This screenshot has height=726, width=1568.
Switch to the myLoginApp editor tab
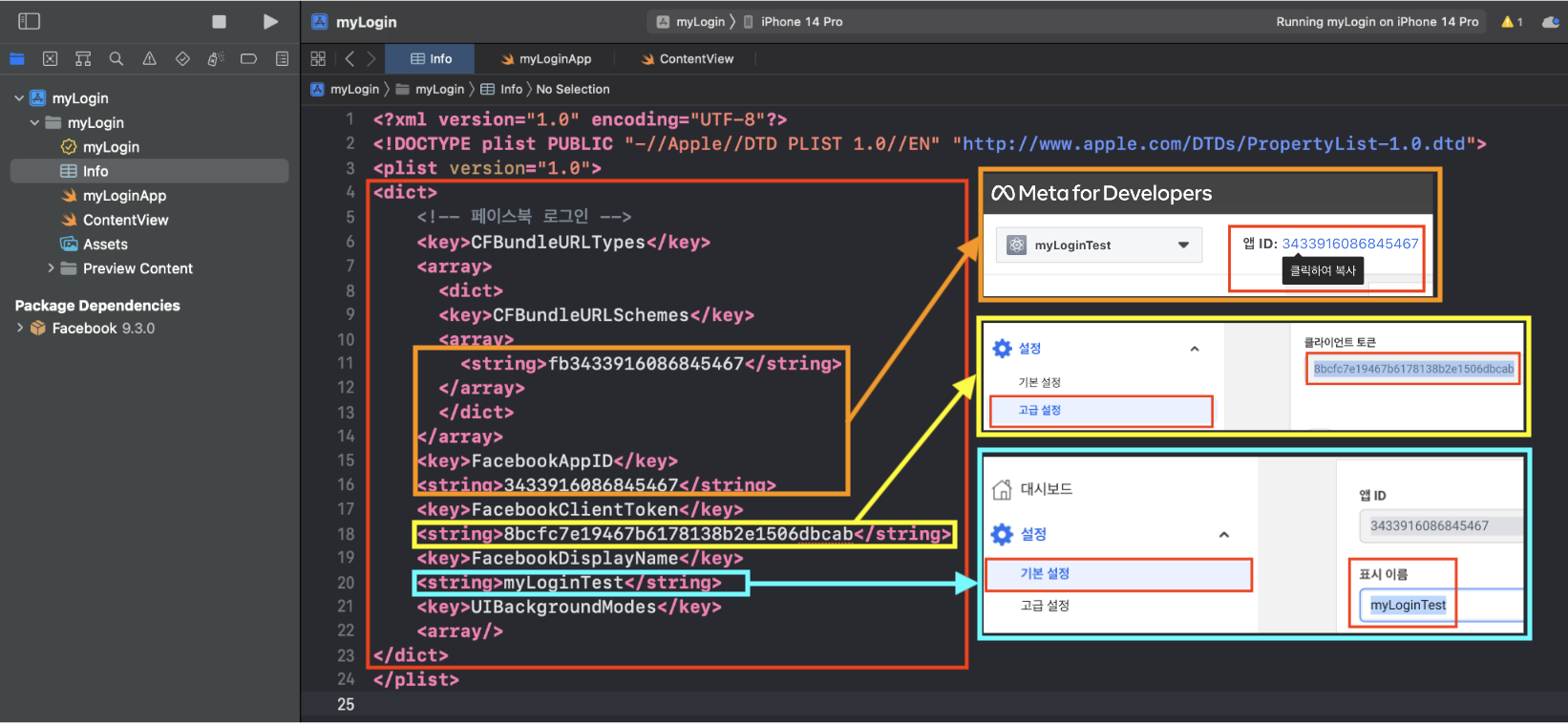coord(546,59)
